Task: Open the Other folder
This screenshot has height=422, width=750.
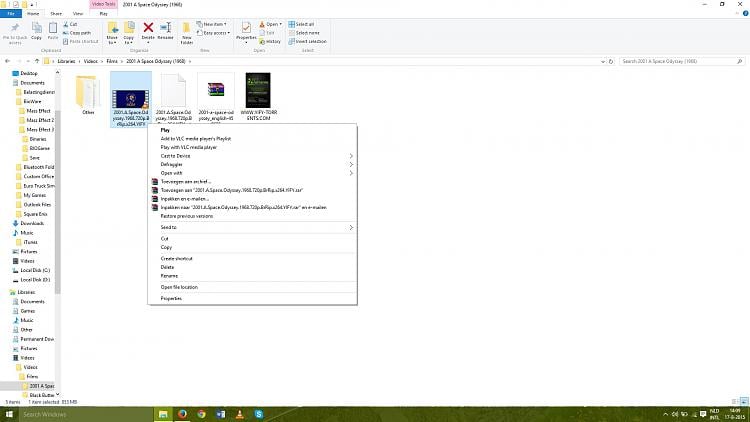Action: tap(88, 95)
